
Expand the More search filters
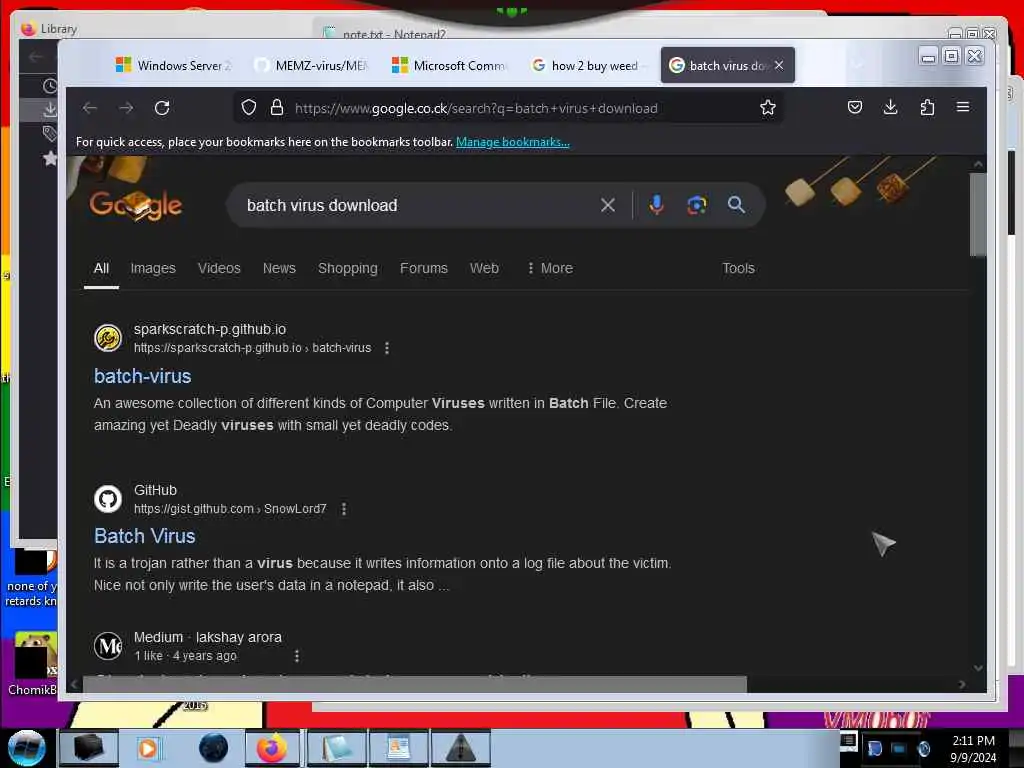coord(550,268)
